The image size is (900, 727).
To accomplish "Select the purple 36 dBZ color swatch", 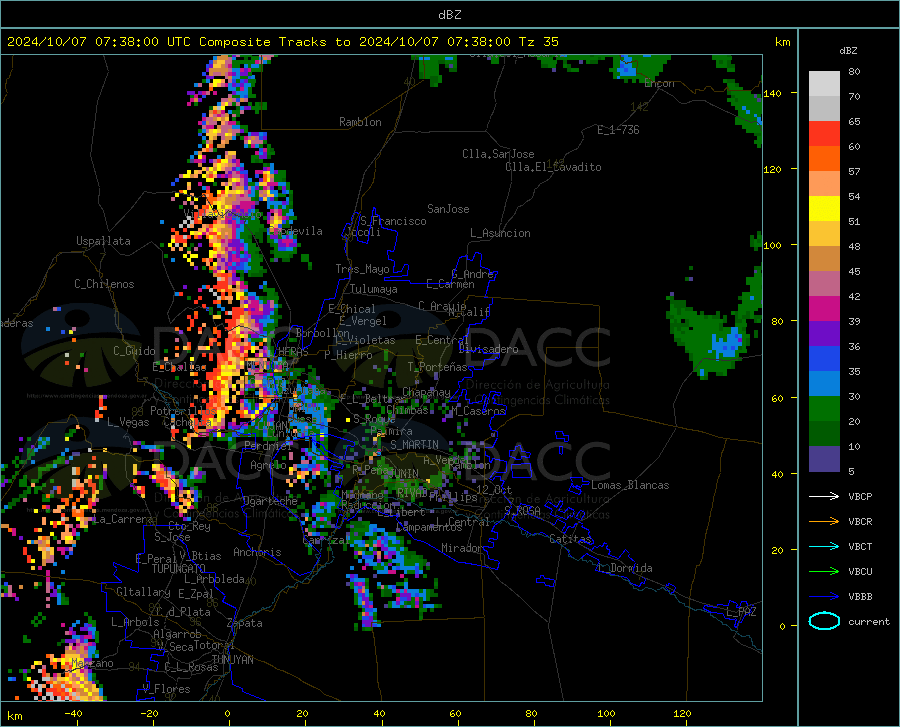I will [x=824, y=334].
